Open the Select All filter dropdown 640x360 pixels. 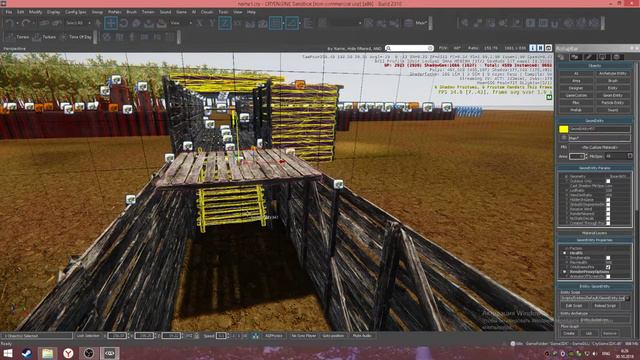(x=78, y=23)
